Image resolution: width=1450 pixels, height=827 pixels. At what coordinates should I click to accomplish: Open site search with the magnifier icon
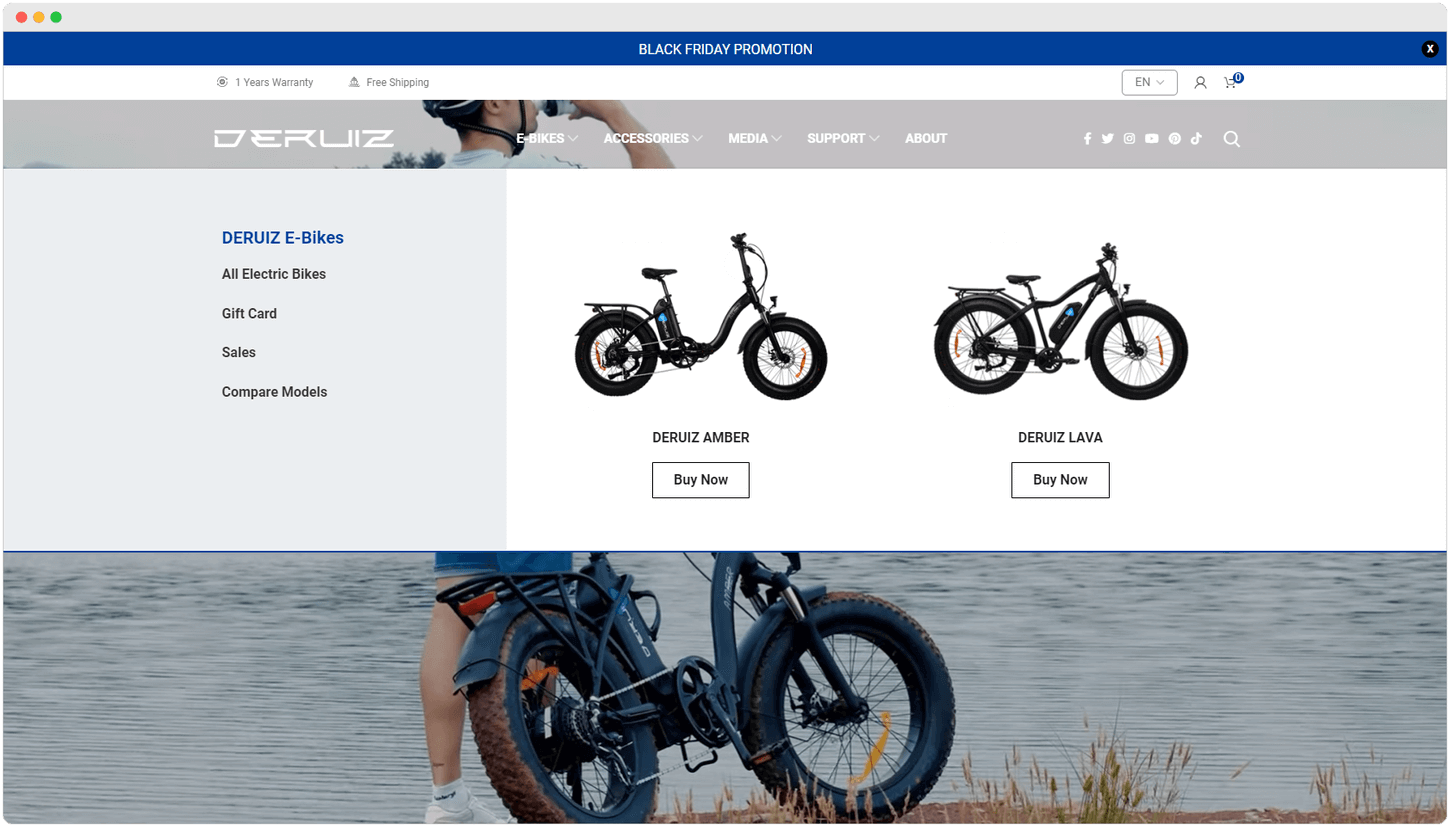[1232, 139]
